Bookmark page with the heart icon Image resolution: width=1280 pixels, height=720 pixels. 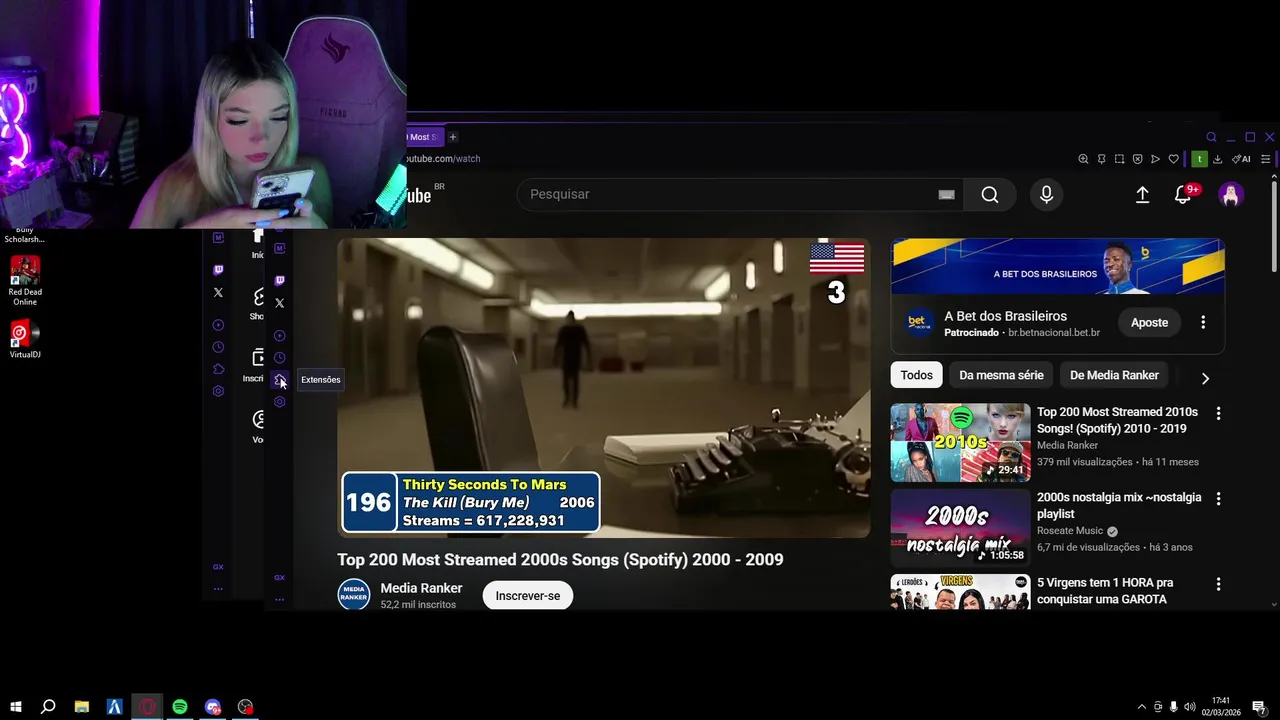(1173, 159)
